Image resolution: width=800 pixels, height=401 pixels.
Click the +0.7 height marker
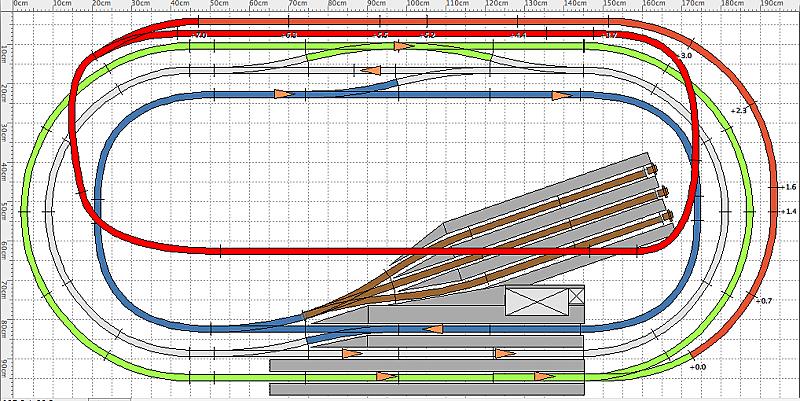tap(763, 301)
